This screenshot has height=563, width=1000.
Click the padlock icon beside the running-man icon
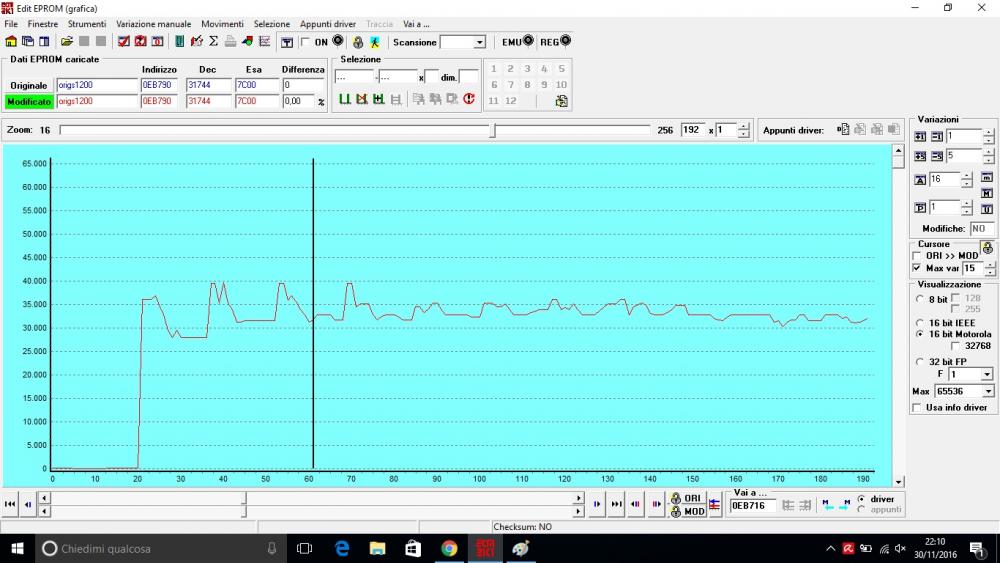[x=358, y=42]
